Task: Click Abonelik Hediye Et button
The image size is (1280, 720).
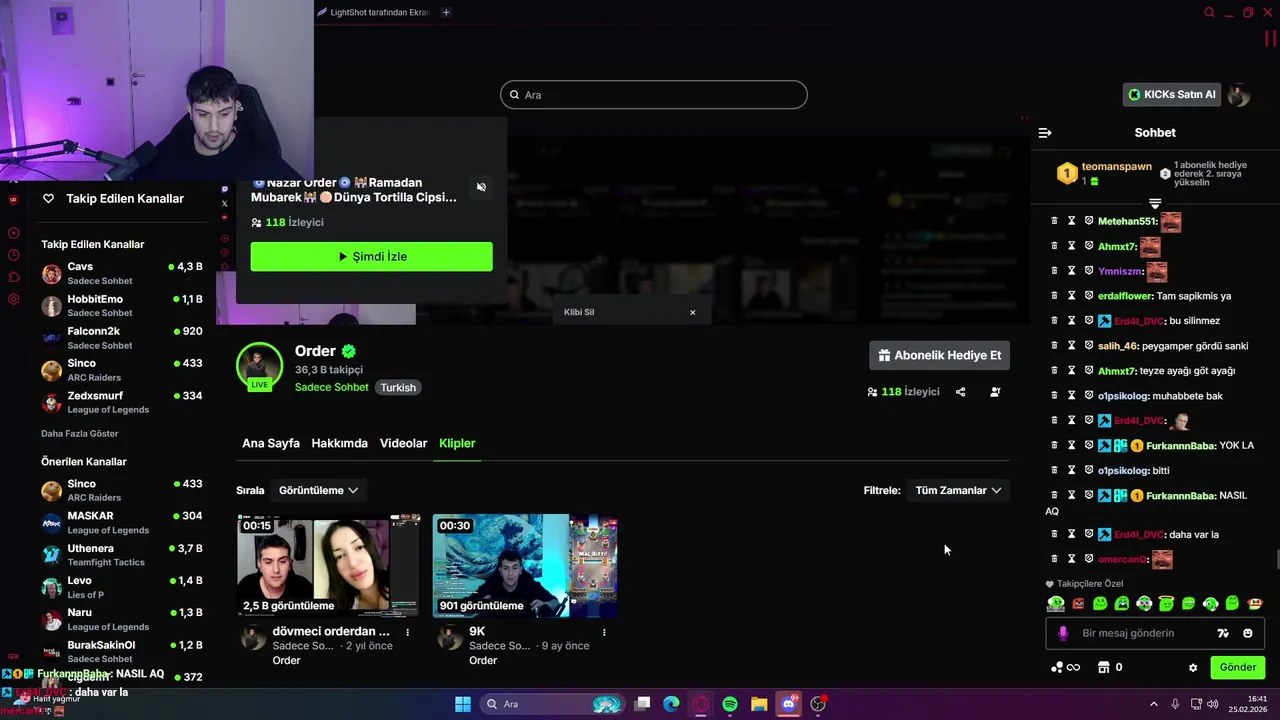Action: tap(939, 355)
